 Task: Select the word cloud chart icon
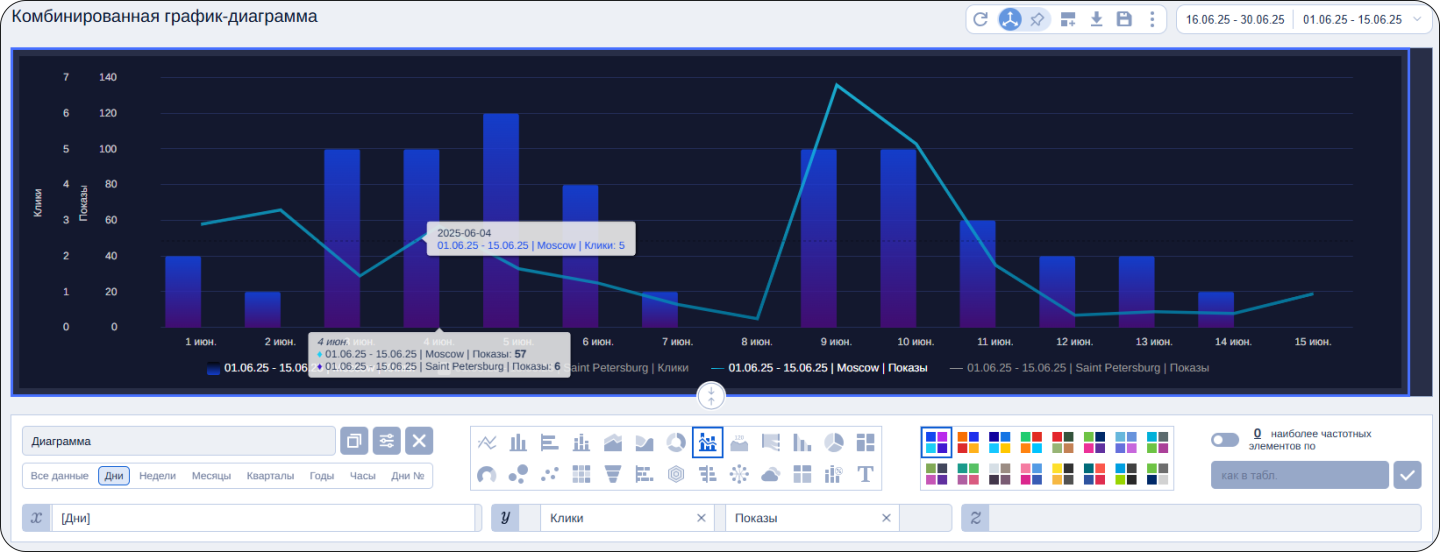pos(770,474)
